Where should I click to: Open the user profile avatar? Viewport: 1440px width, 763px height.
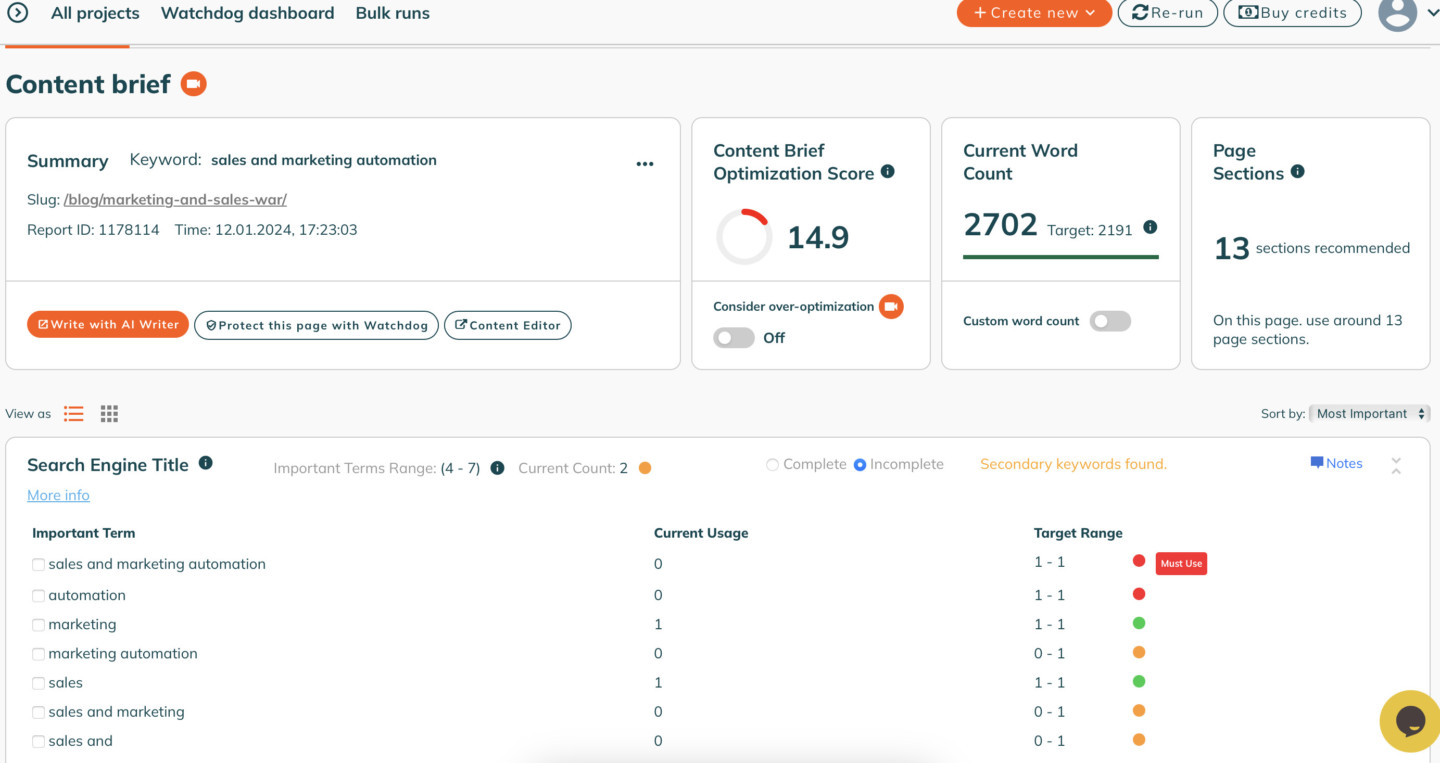click(x=1397, y=13)
